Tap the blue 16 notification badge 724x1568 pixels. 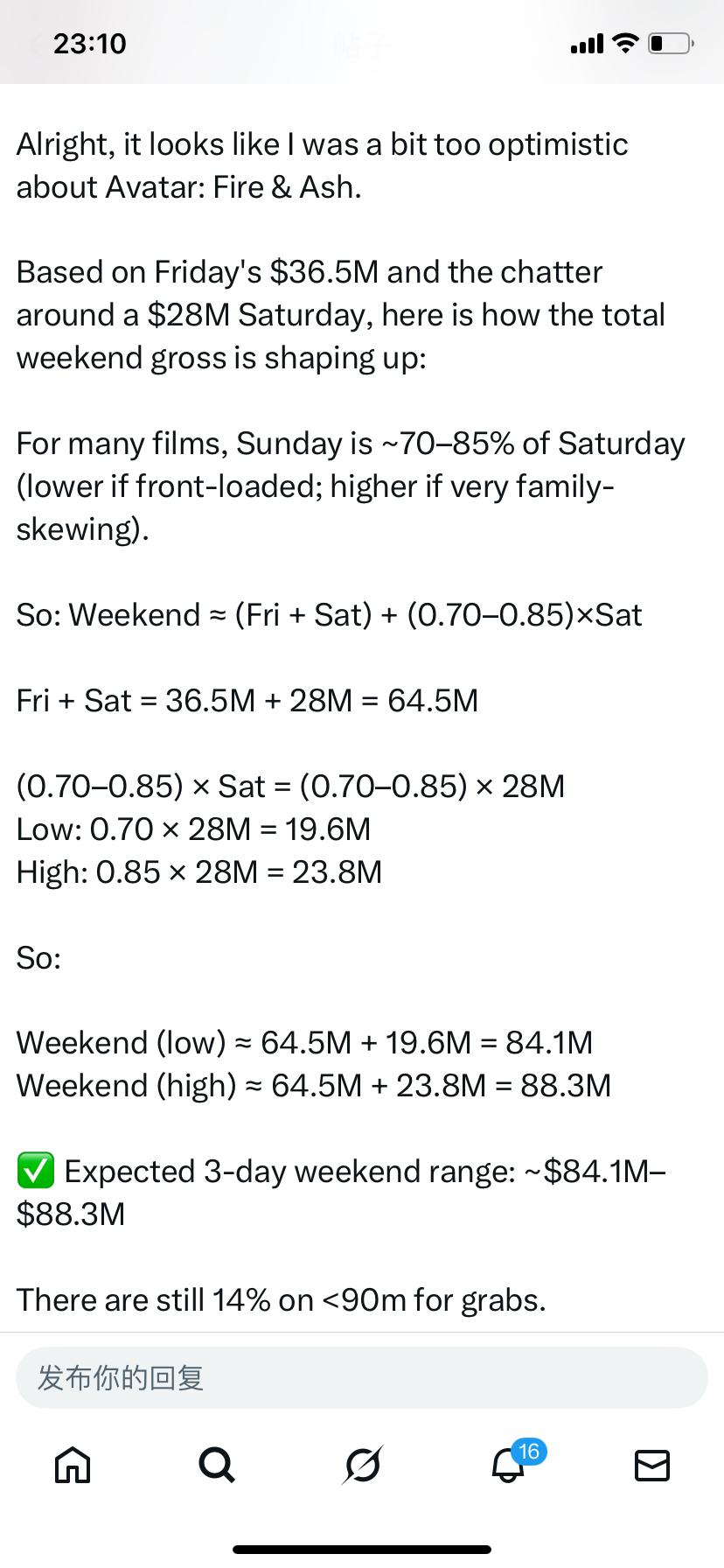[x=529, y=1452]
